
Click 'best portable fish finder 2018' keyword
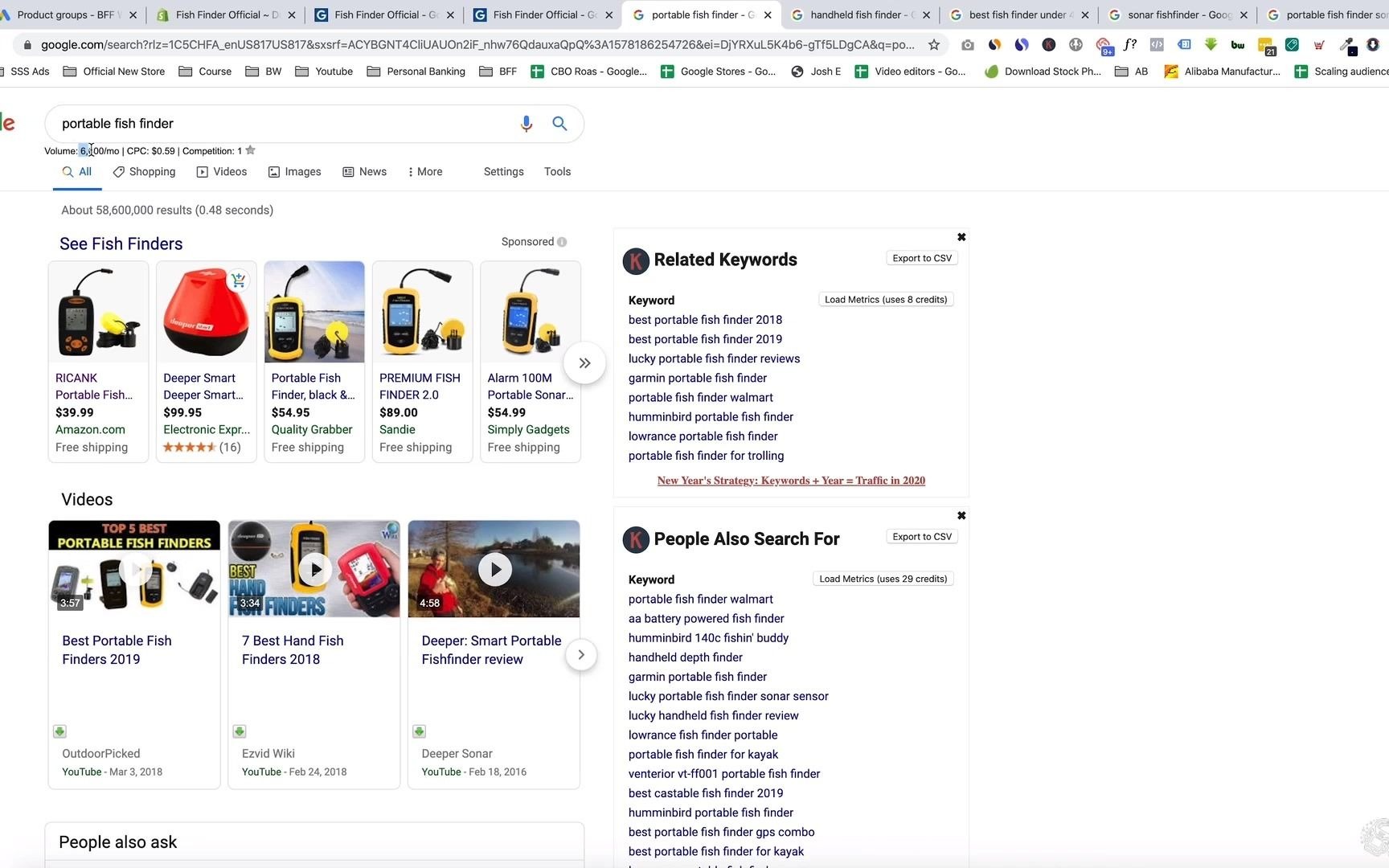click(x=705, y=320)
